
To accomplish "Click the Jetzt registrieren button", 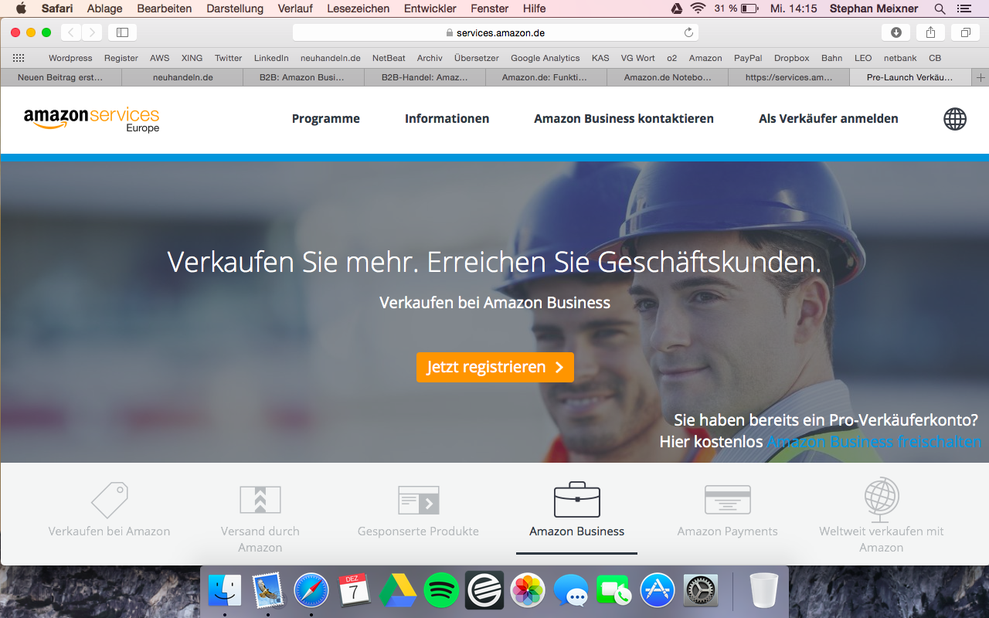I will [x=495, y=367].
